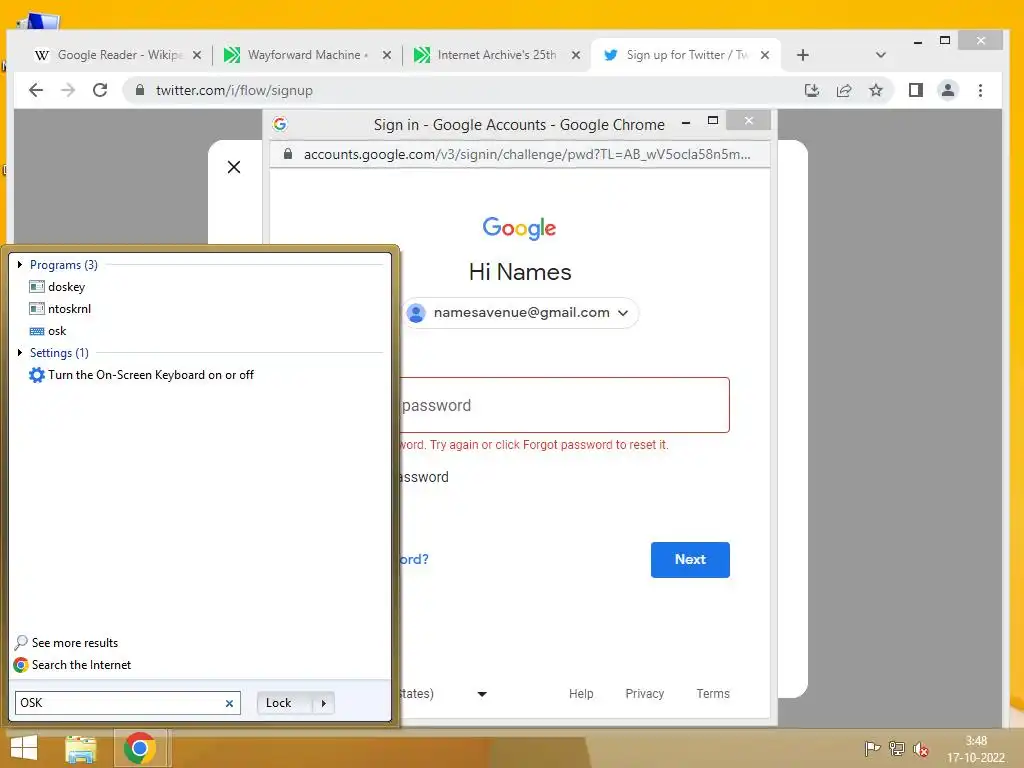Click the forward navigation arrow
This screenshot has width=1024, height=768.
tap(68, 90)
